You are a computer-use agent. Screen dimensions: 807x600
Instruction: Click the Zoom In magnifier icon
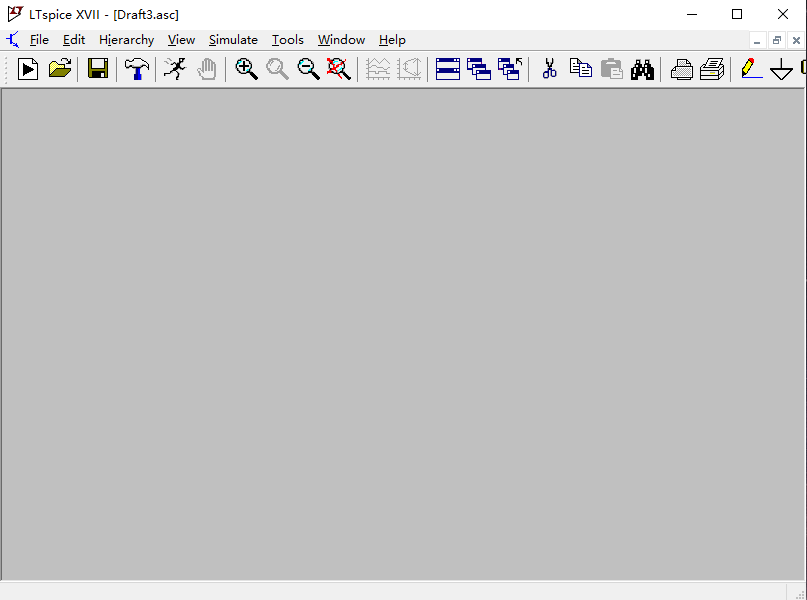click(x=246, y=69)
